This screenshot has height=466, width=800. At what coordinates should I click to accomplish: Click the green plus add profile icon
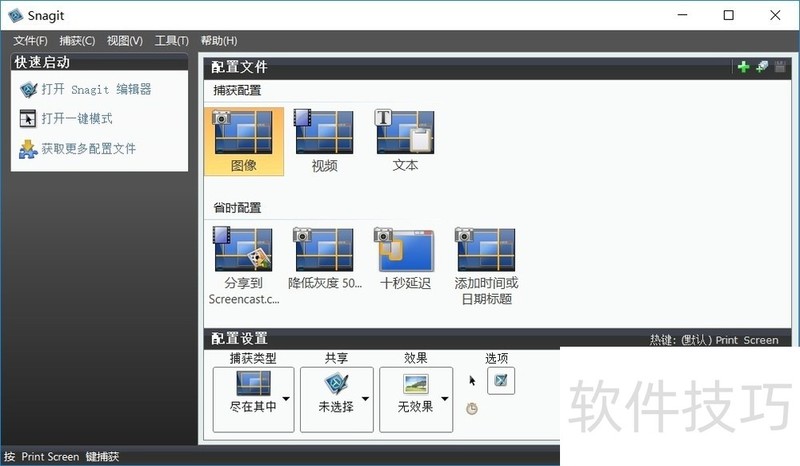pos(743,67)
